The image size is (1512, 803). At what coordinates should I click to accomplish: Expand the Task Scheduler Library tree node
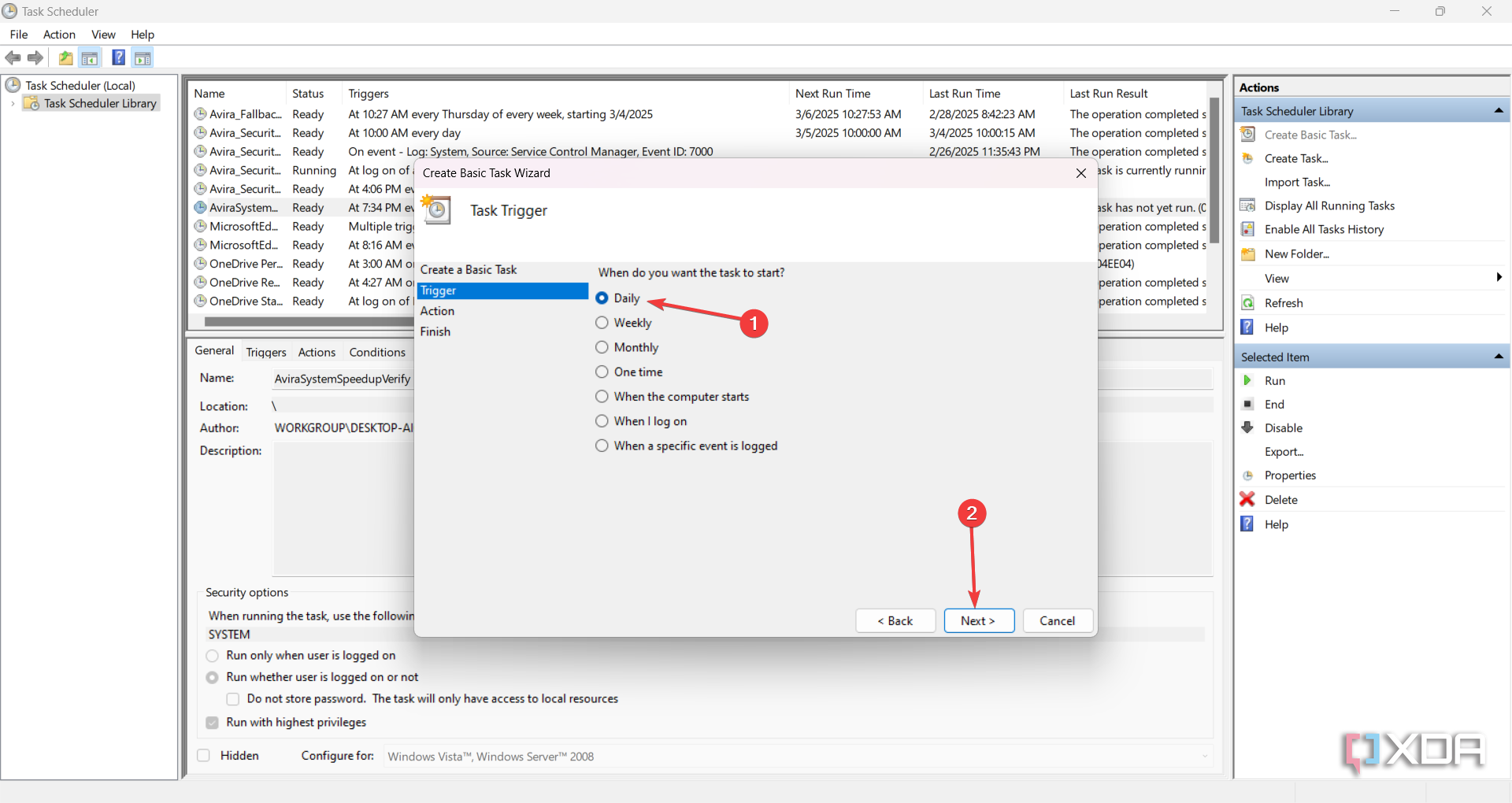coord(13,103)
